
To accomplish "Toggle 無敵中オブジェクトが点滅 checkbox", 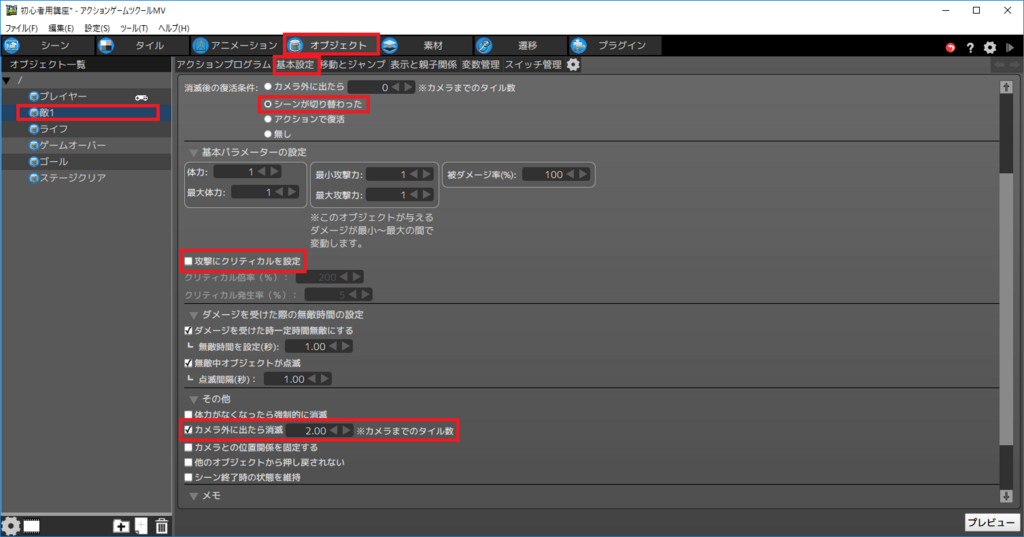I will pos(189,363).
